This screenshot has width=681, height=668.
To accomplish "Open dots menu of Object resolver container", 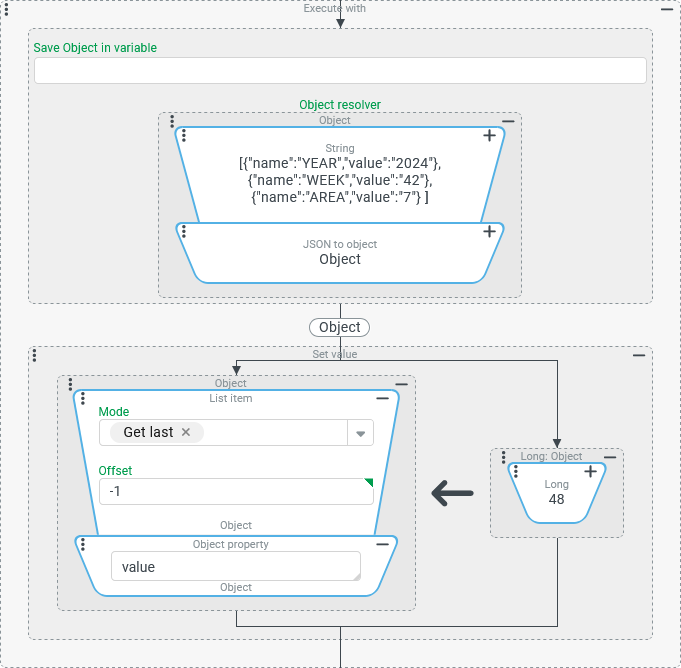I will [172, 121].
